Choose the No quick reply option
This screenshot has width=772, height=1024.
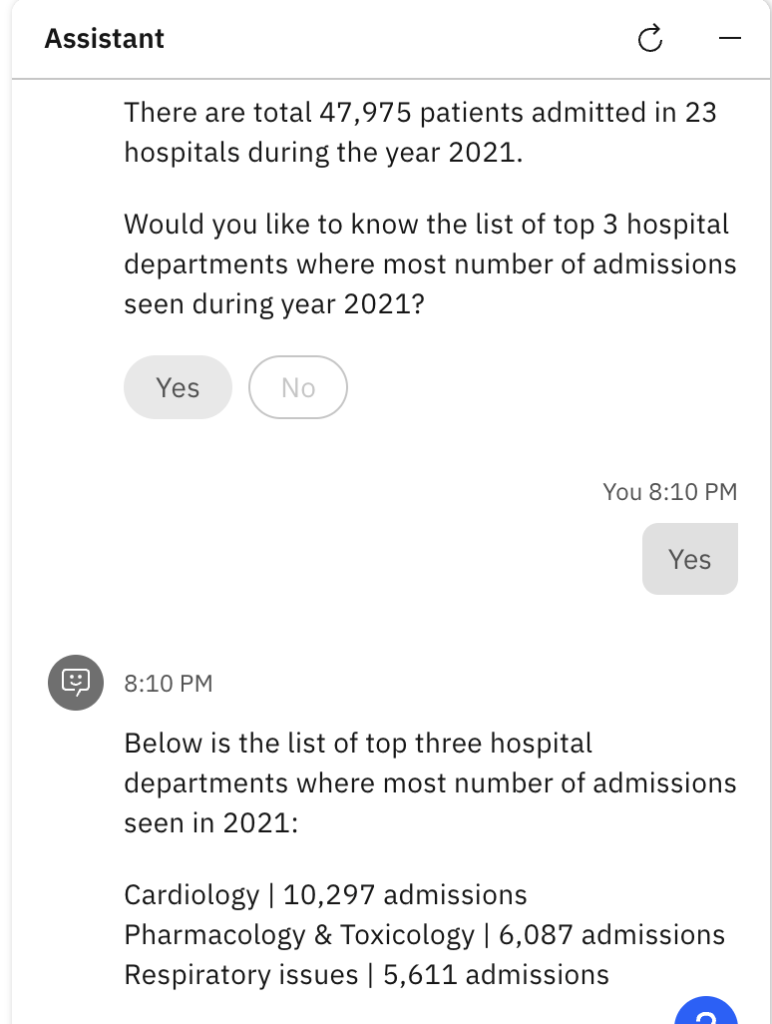[298, 387]
